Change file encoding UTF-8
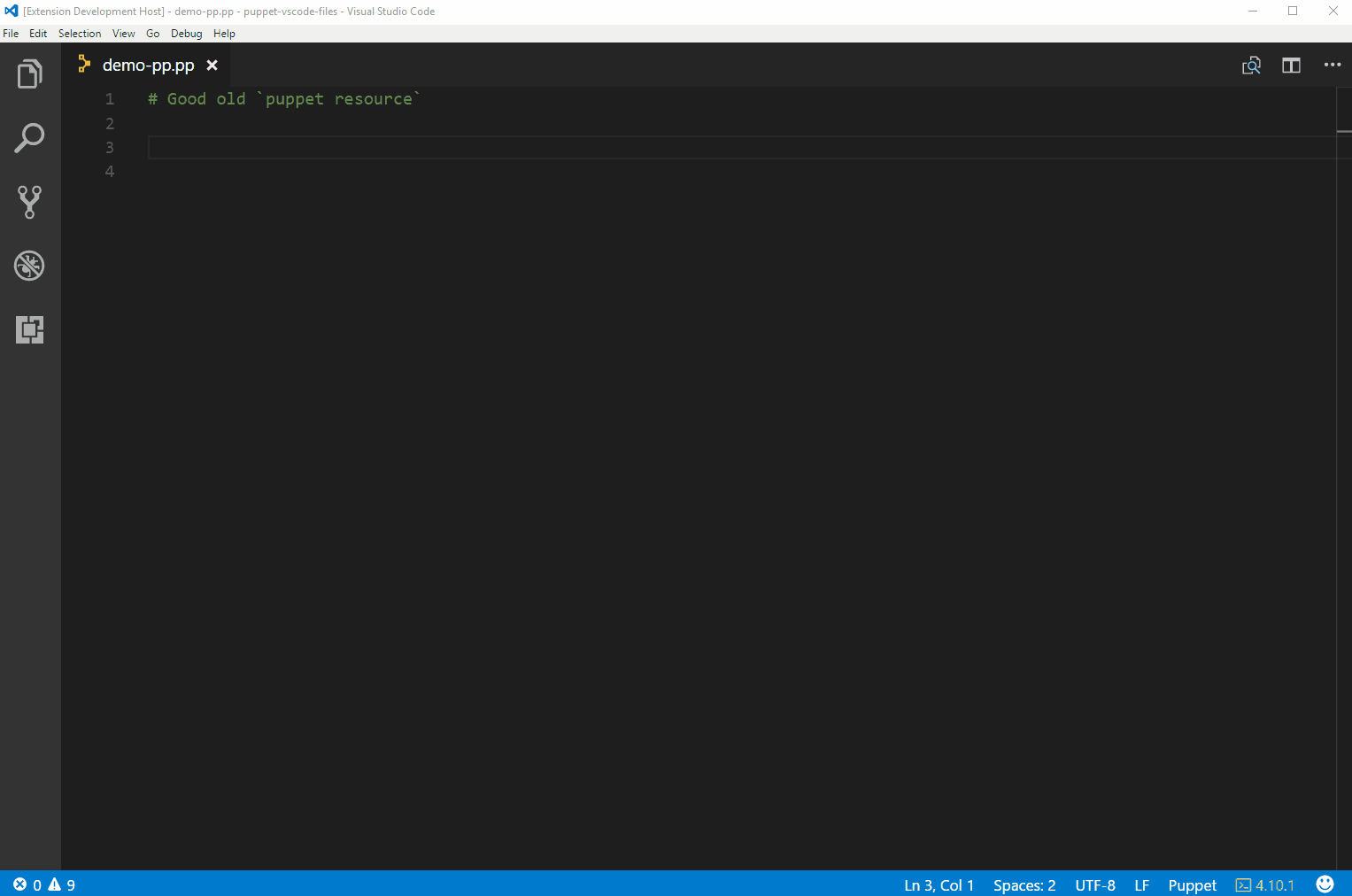Screen dimensions: 1352x896 pyautogui.click(x=1095, y=885)
